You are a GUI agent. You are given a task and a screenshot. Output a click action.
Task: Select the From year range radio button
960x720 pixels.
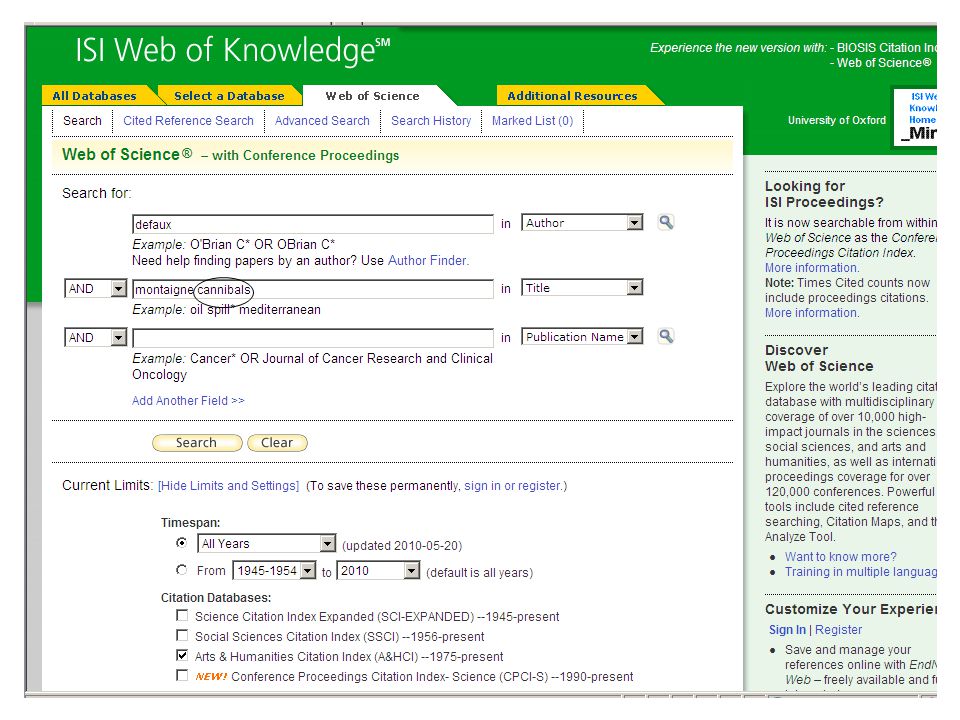pyautogui.click(x=182, y=570)
